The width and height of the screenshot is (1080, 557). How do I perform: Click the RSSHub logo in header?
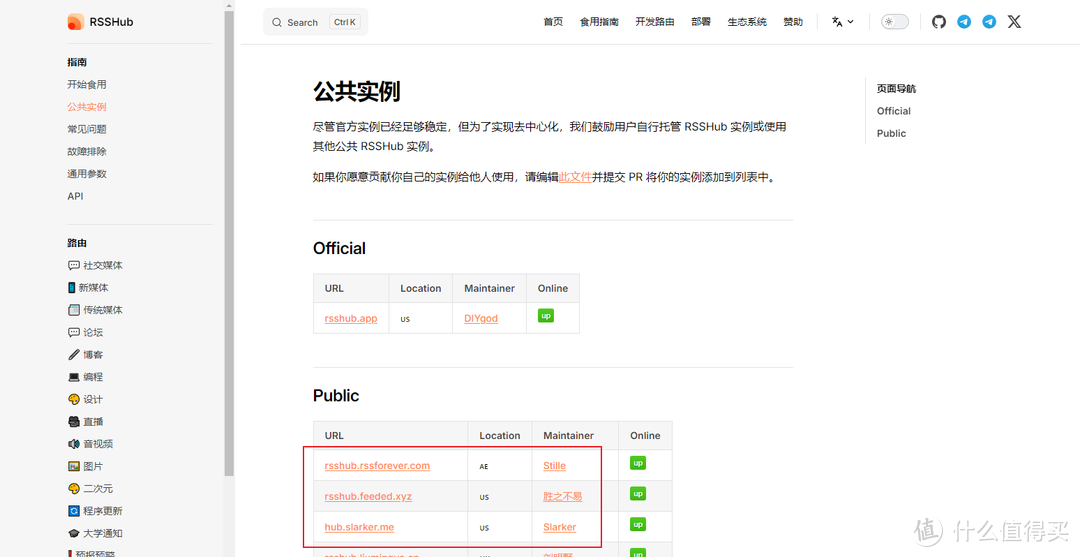(100, 22)
